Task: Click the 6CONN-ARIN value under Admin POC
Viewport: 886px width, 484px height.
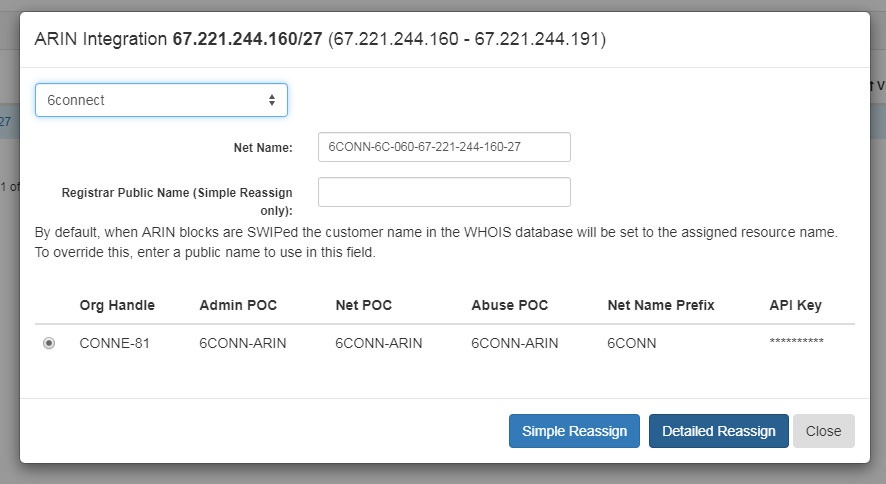Action: pos(243,343)
